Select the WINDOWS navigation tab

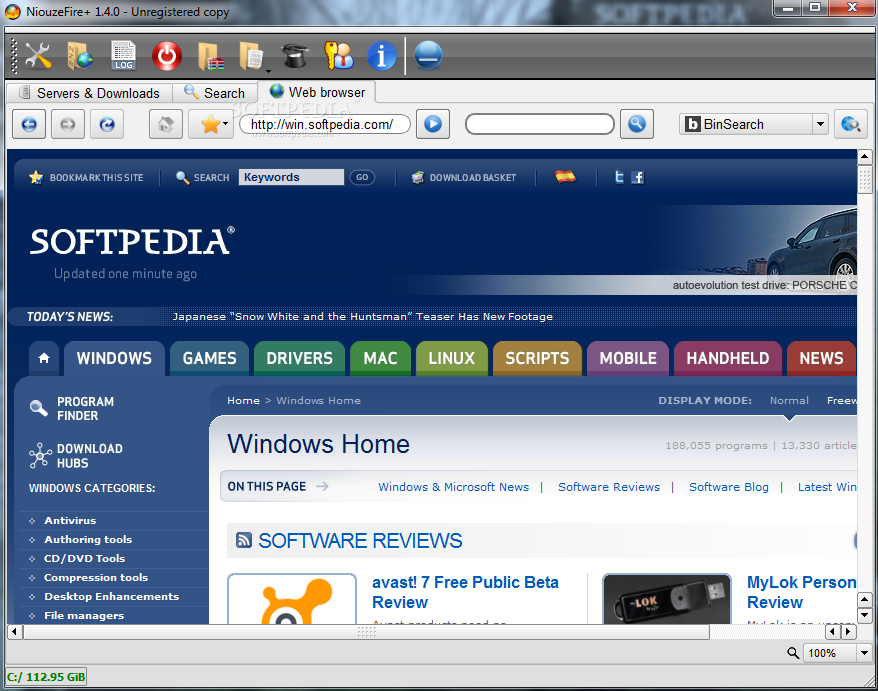coord(114,358)
